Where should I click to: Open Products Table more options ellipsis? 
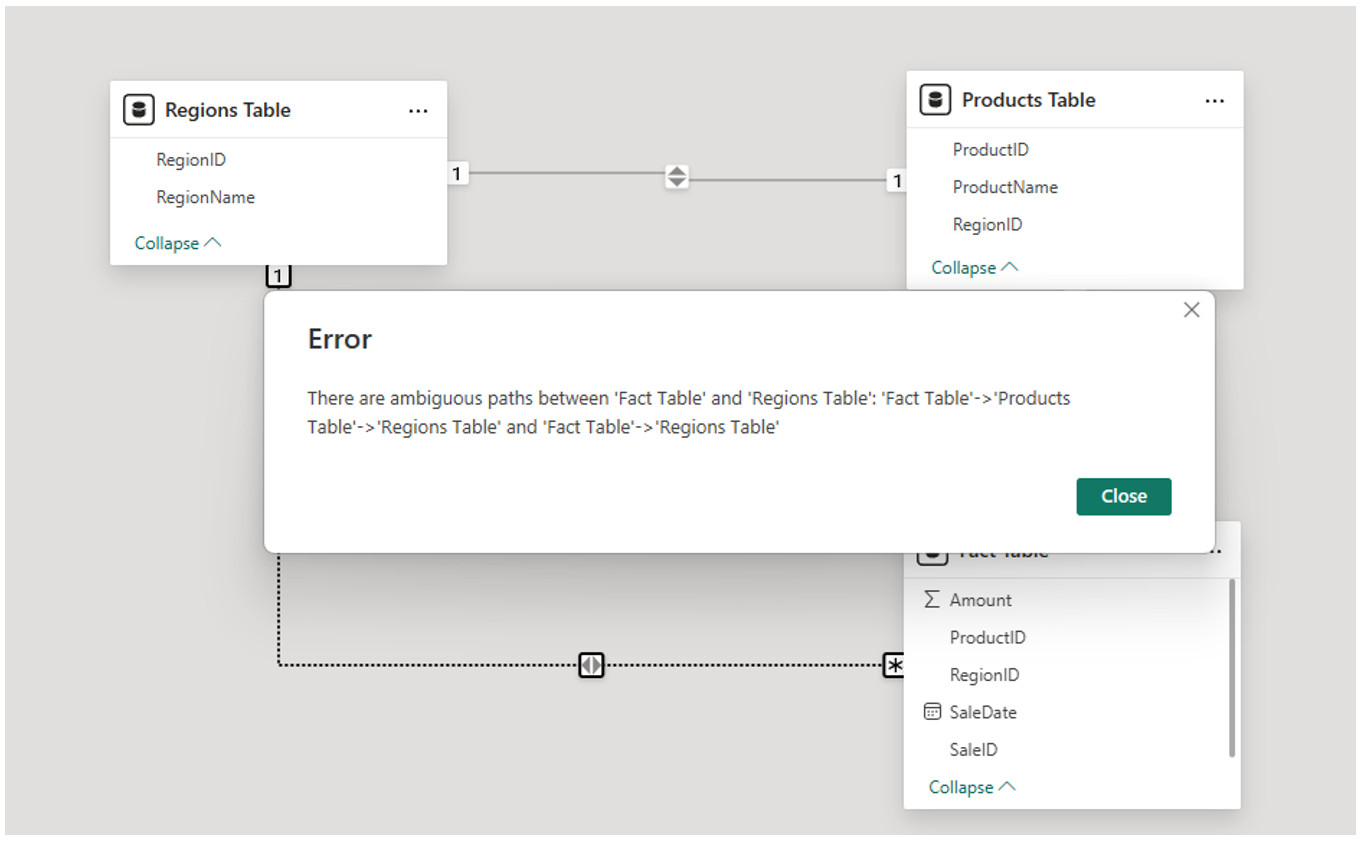tap(1214, 101)
